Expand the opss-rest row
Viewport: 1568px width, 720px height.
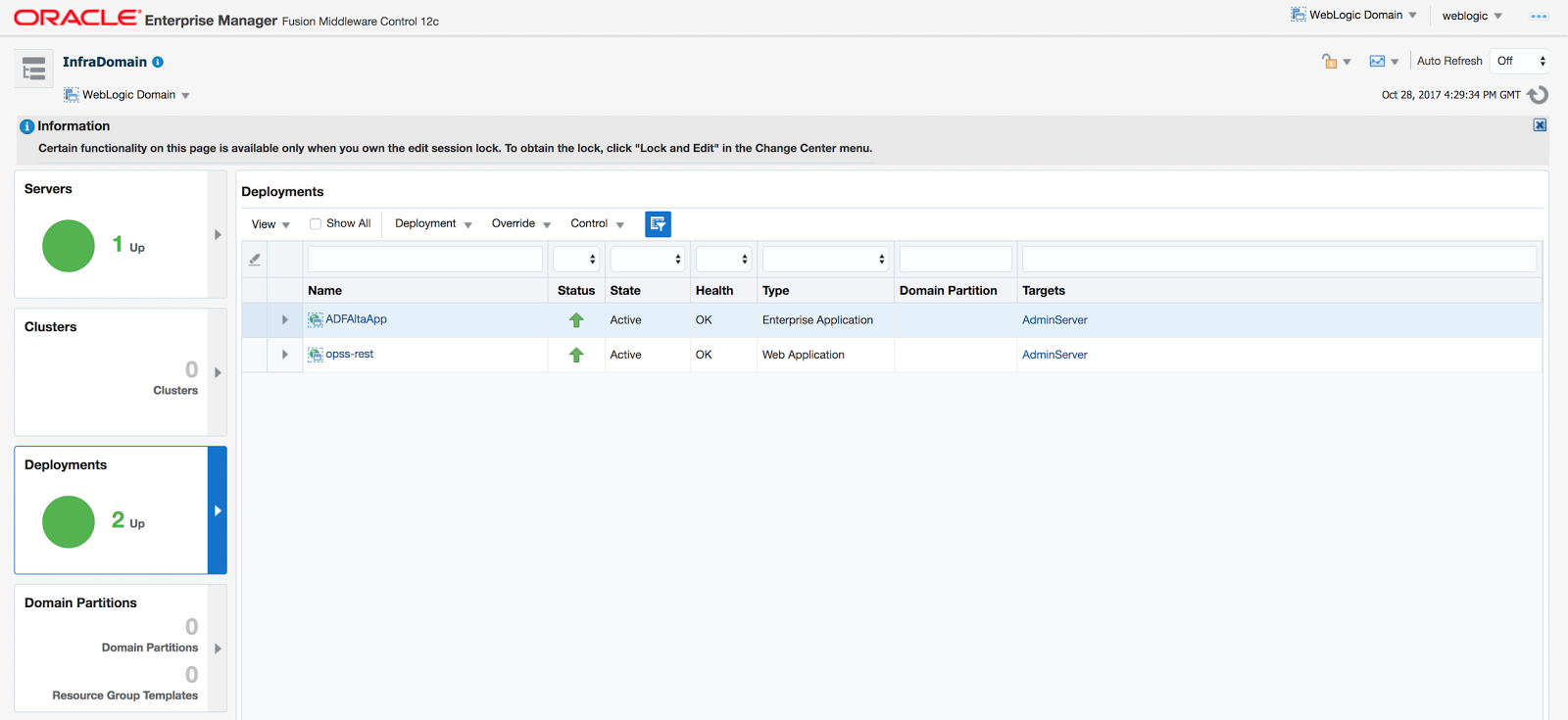point(285,355)
